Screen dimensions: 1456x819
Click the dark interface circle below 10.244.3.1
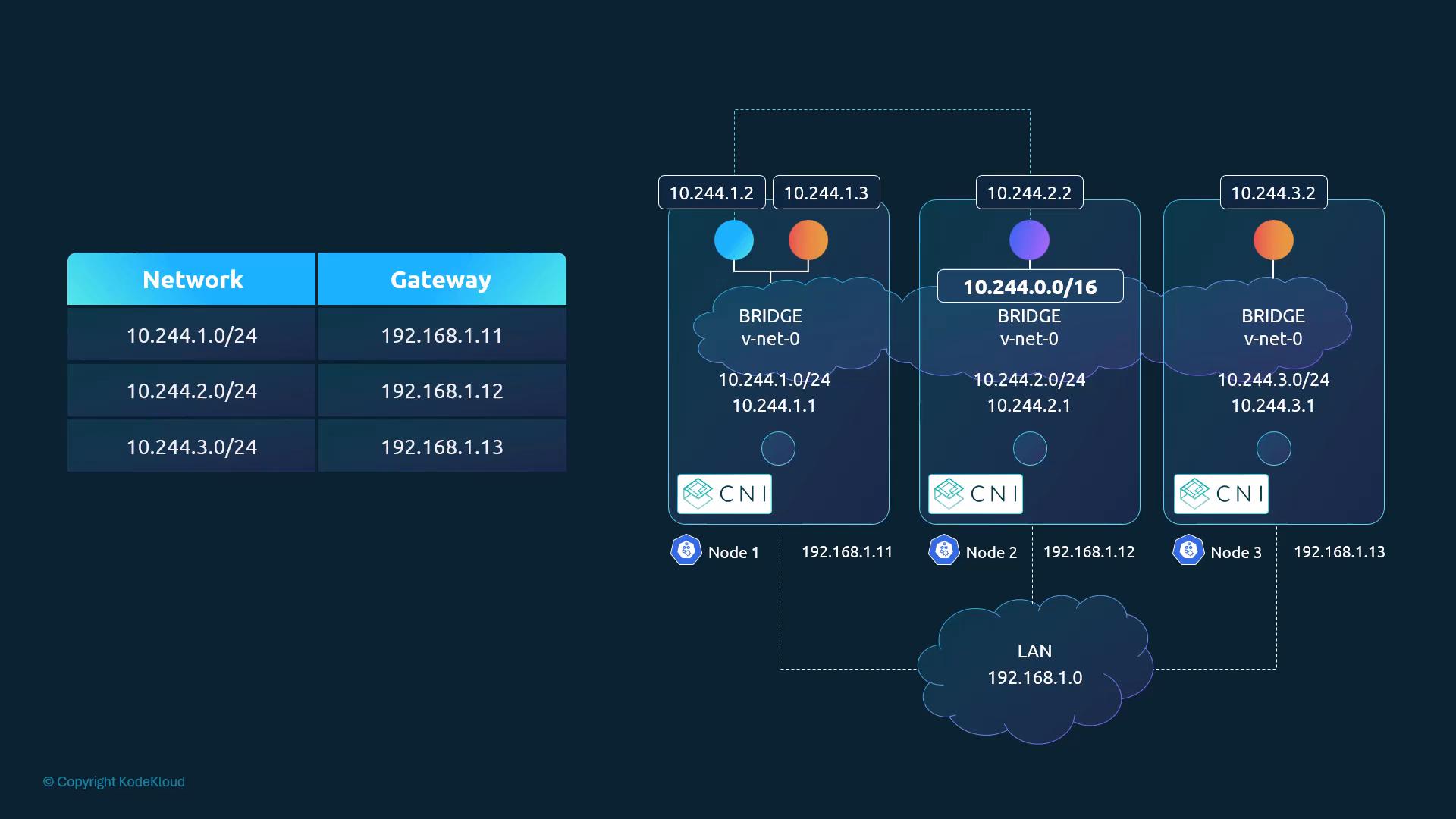pos(1274,449)
